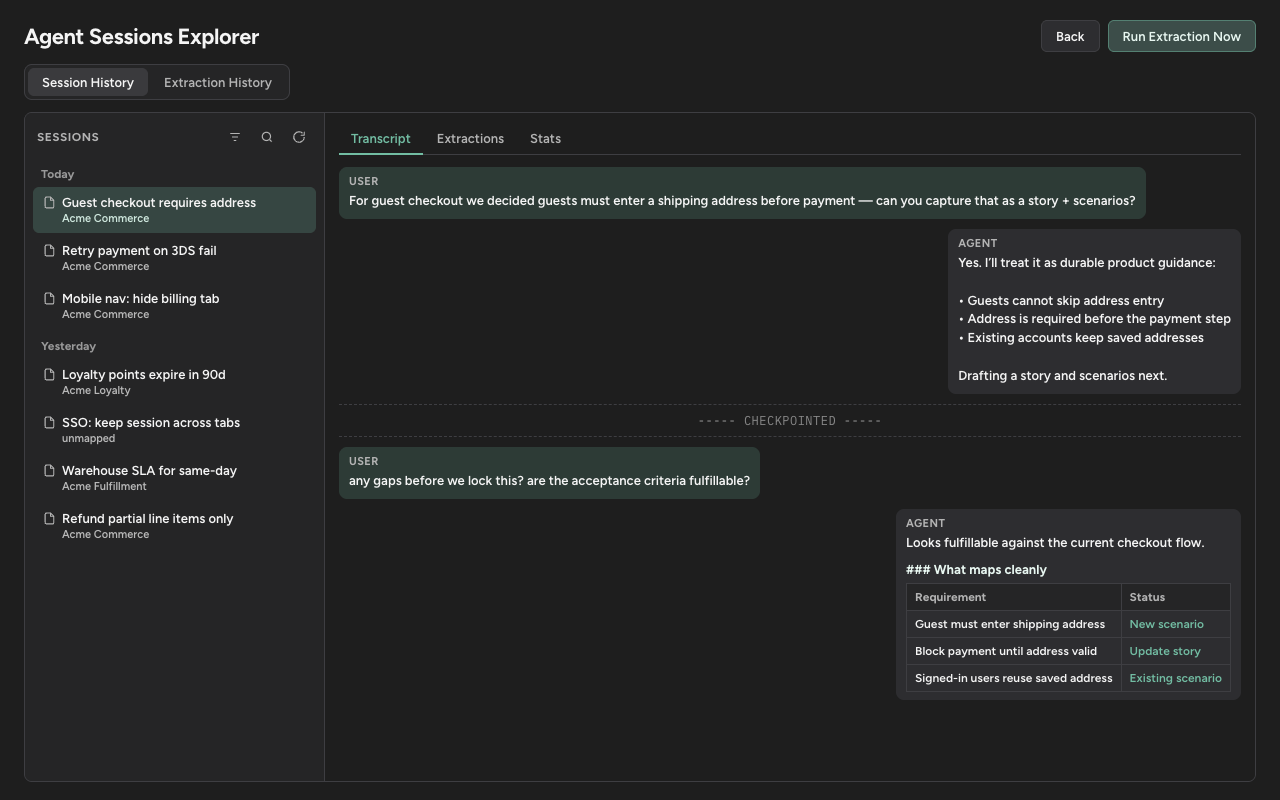Open the Extractions tab

[470, 139]
